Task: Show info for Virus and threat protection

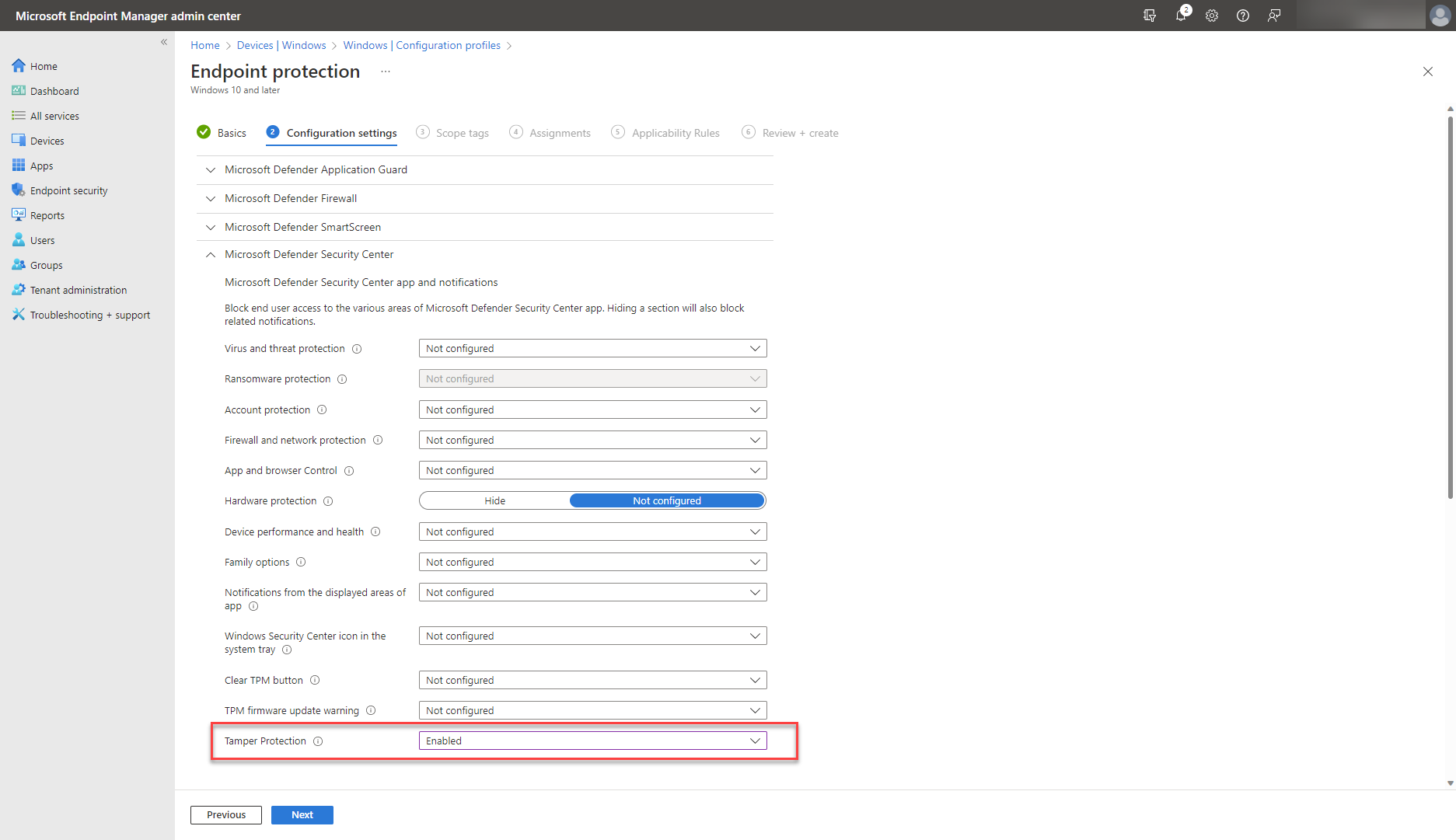Action: 357,349
